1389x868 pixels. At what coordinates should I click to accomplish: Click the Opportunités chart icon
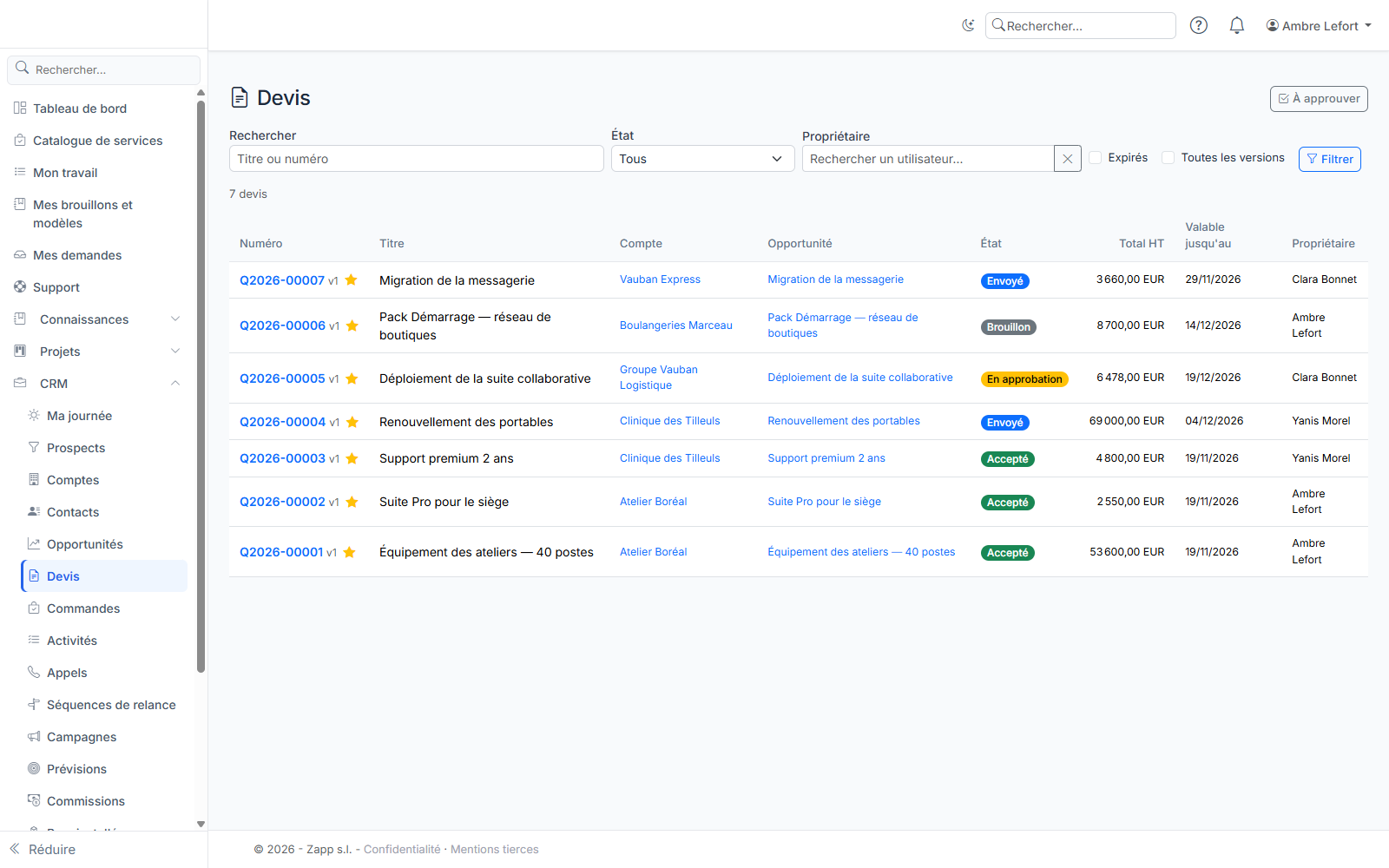[34, 543]
